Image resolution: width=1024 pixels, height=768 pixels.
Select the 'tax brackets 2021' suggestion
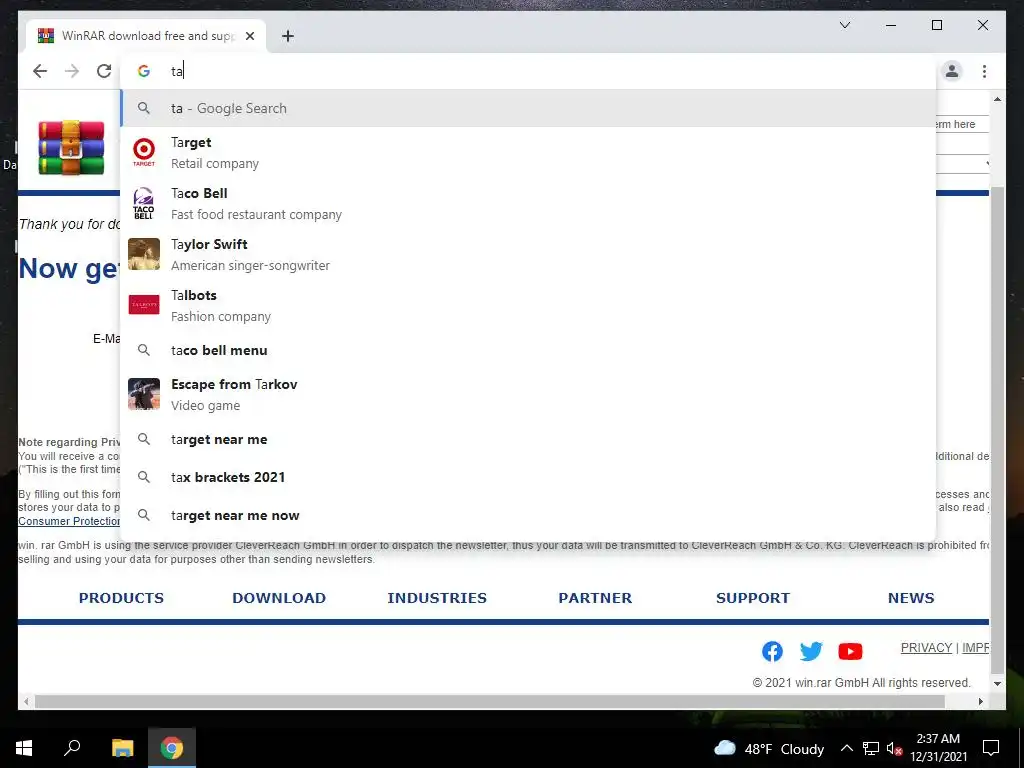pyautogui.click(x=528, y=477)
